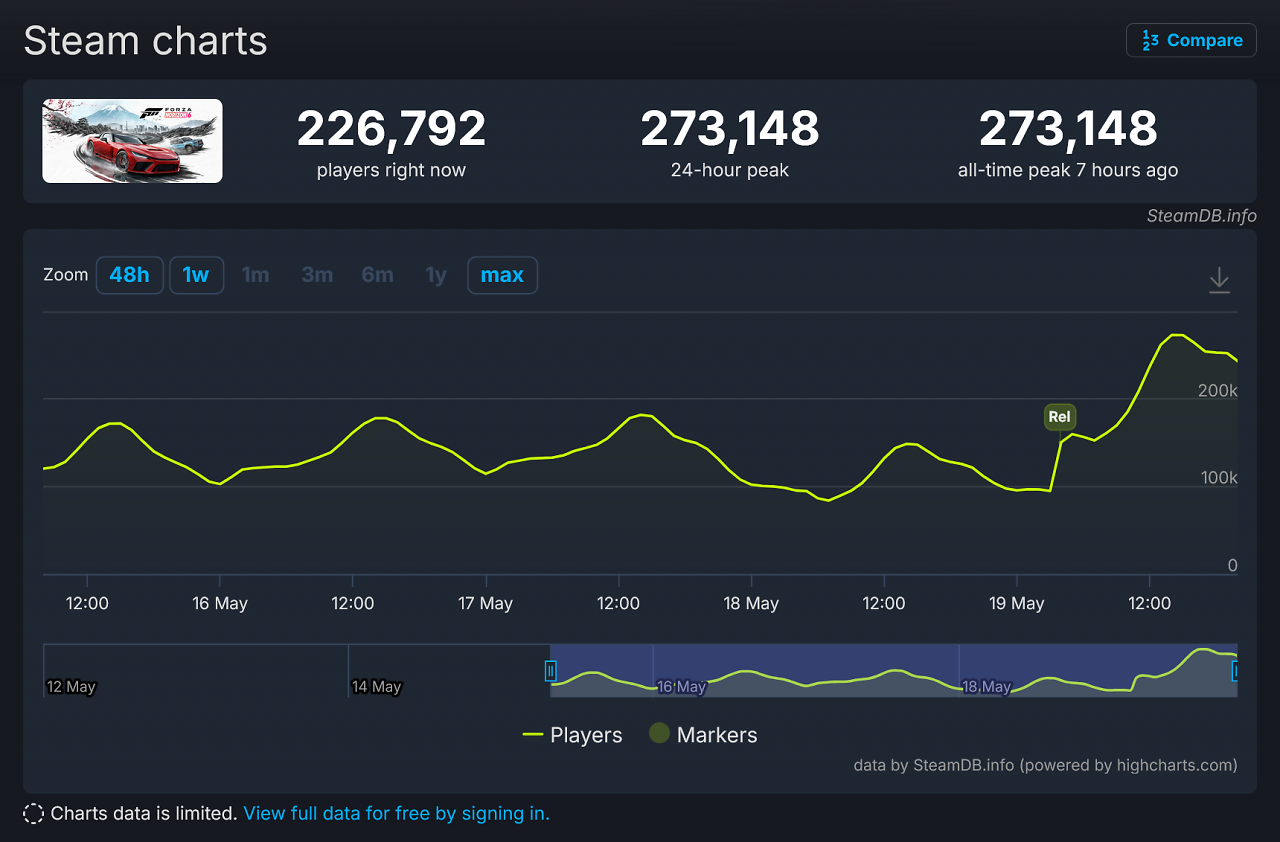The width and height of the screenshot is (1280, 842).
Task: Open 'View full data for free by signing in' link
Action: 396,814
